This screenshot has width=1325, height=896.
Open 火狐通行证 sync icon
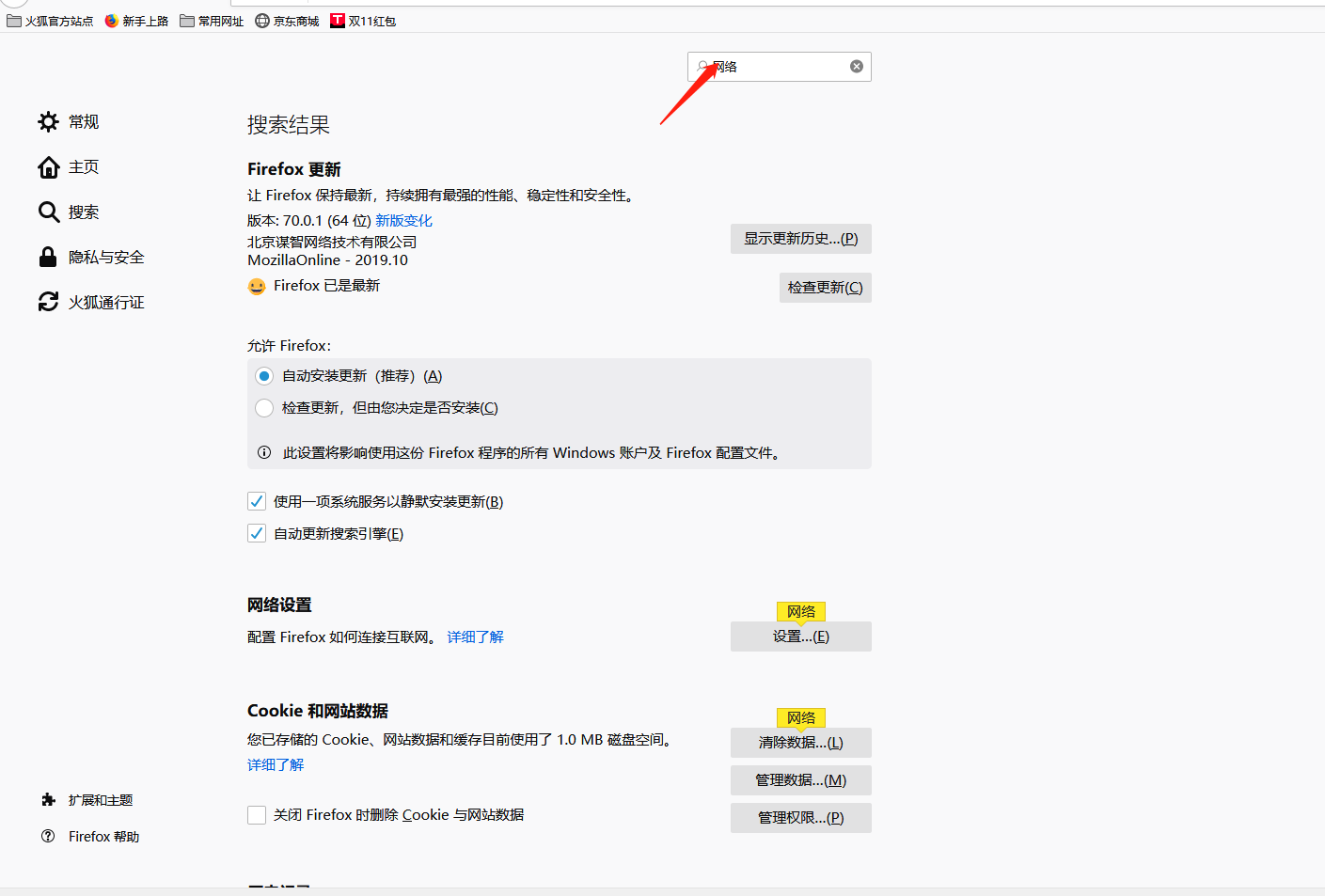[48, 302]
